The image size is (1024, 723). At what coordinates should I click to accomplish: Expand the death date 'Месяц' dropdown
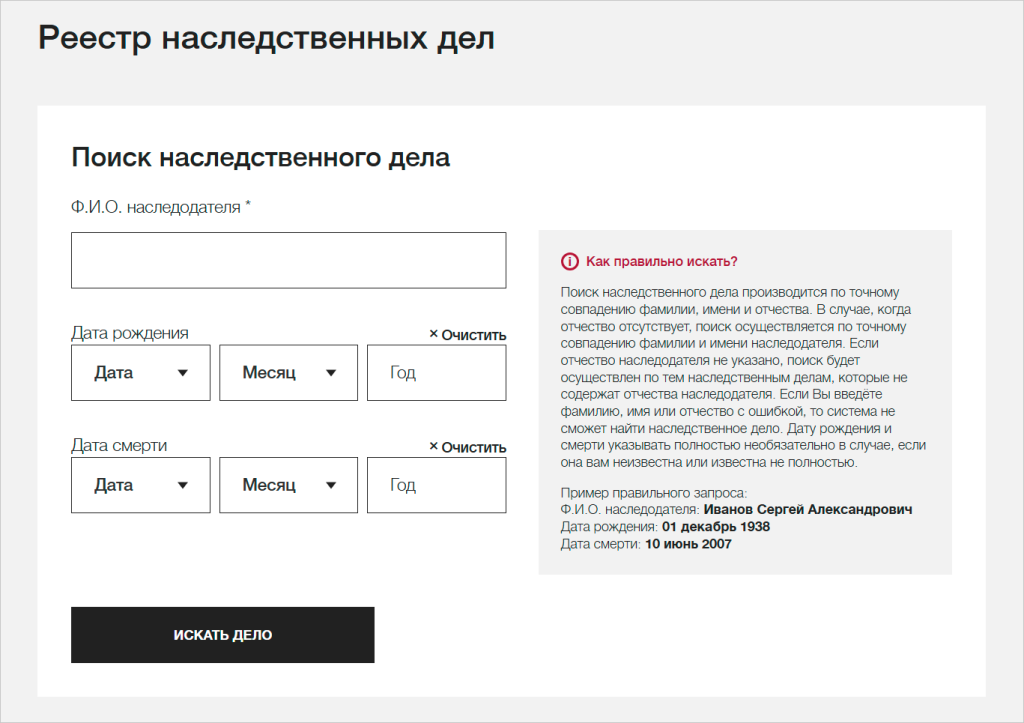click(x=288, y=485)
